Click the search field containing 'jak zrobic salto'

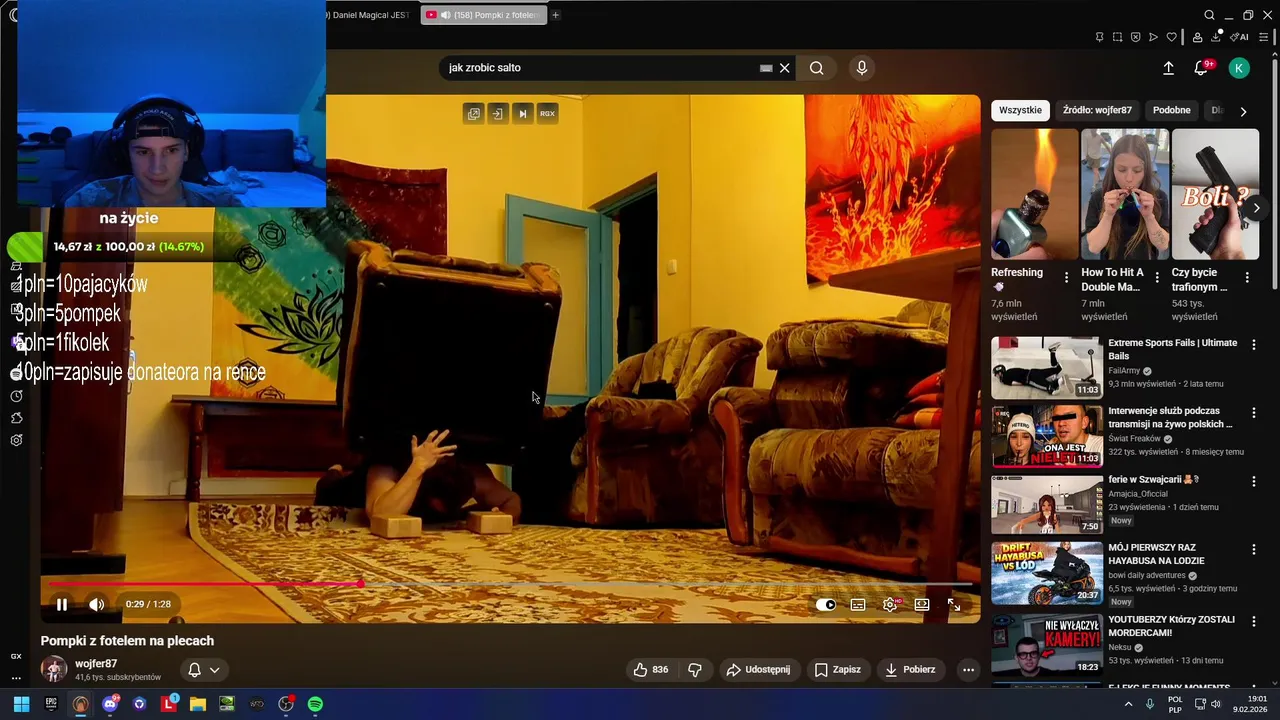[600, 68]
